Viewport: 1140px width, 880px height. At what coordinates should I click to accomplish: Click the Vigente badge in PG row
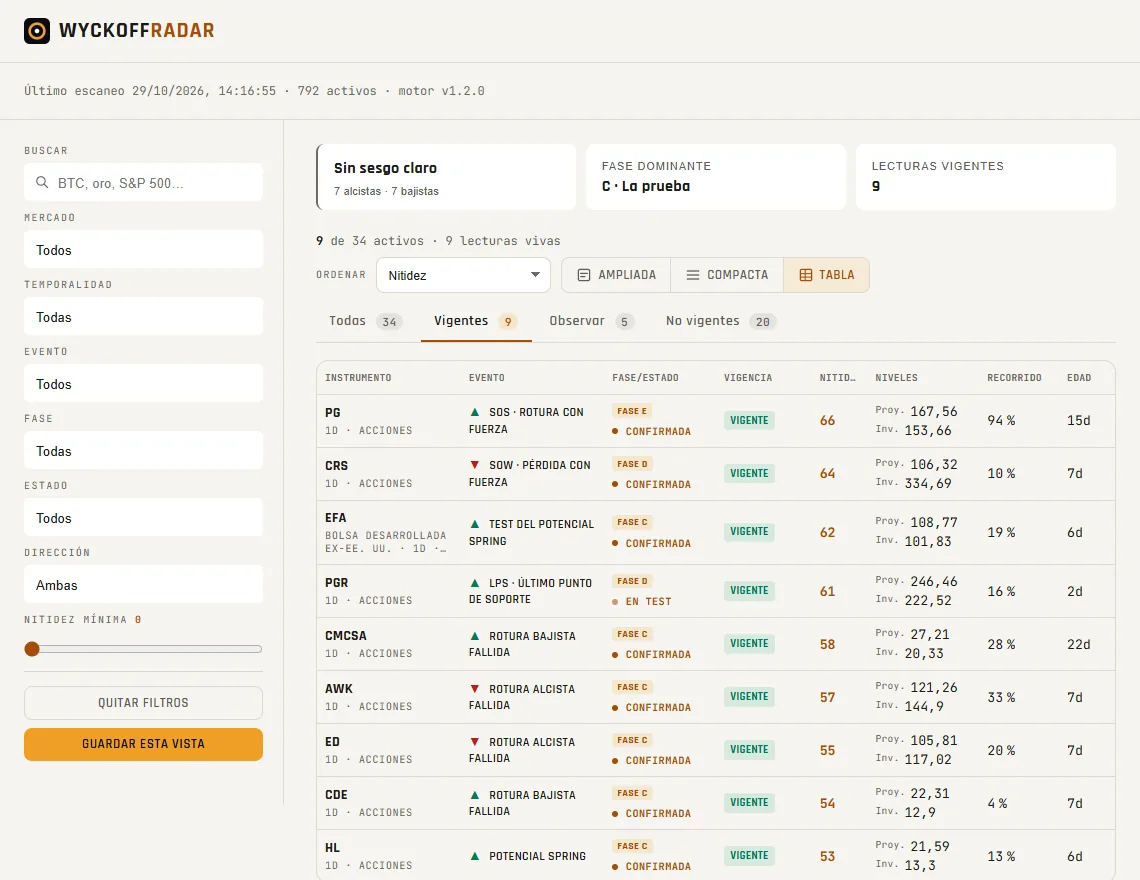click(x=750, y=420)
